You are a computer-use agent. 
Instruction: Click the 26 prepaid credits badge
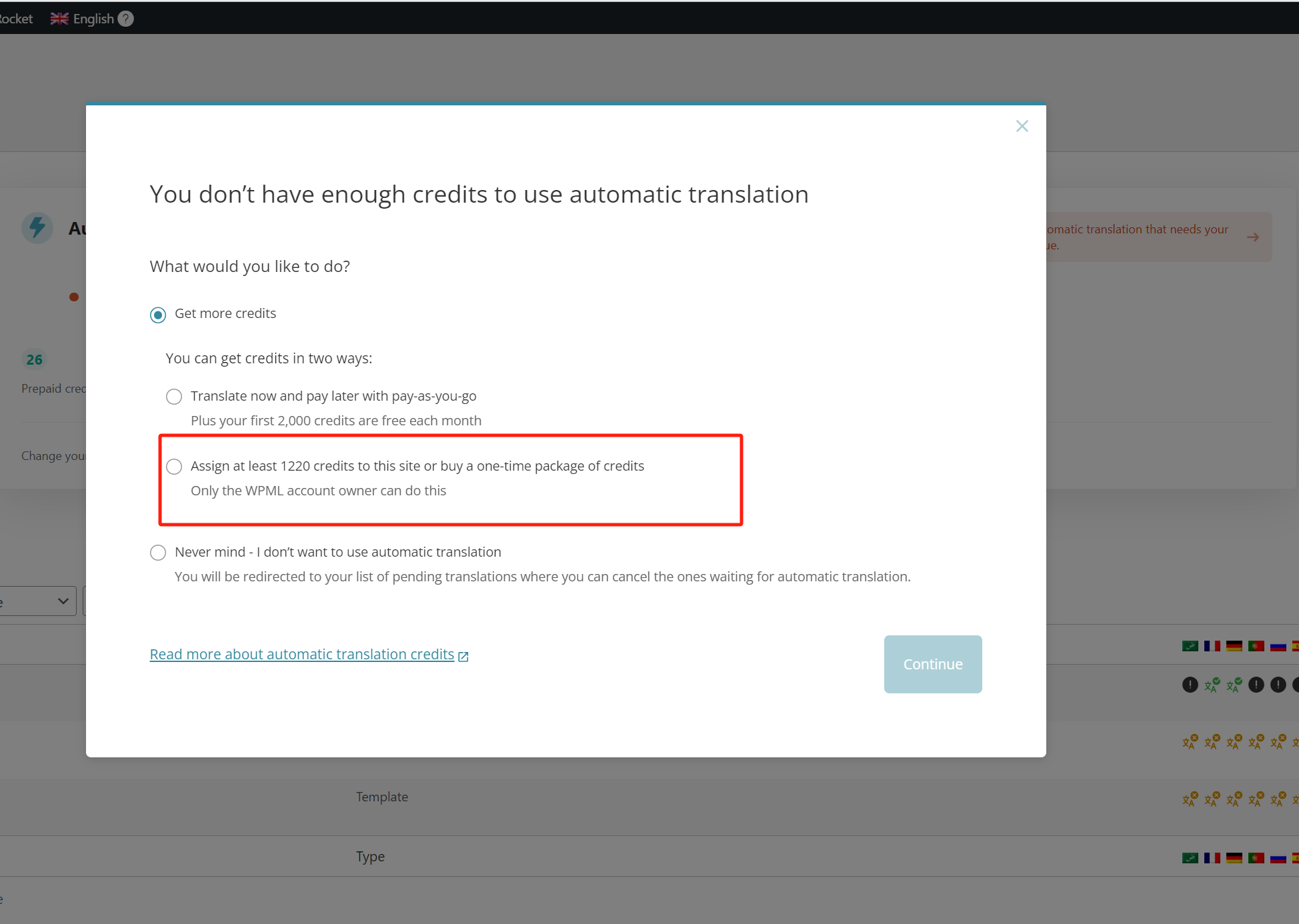coord(34,359)
